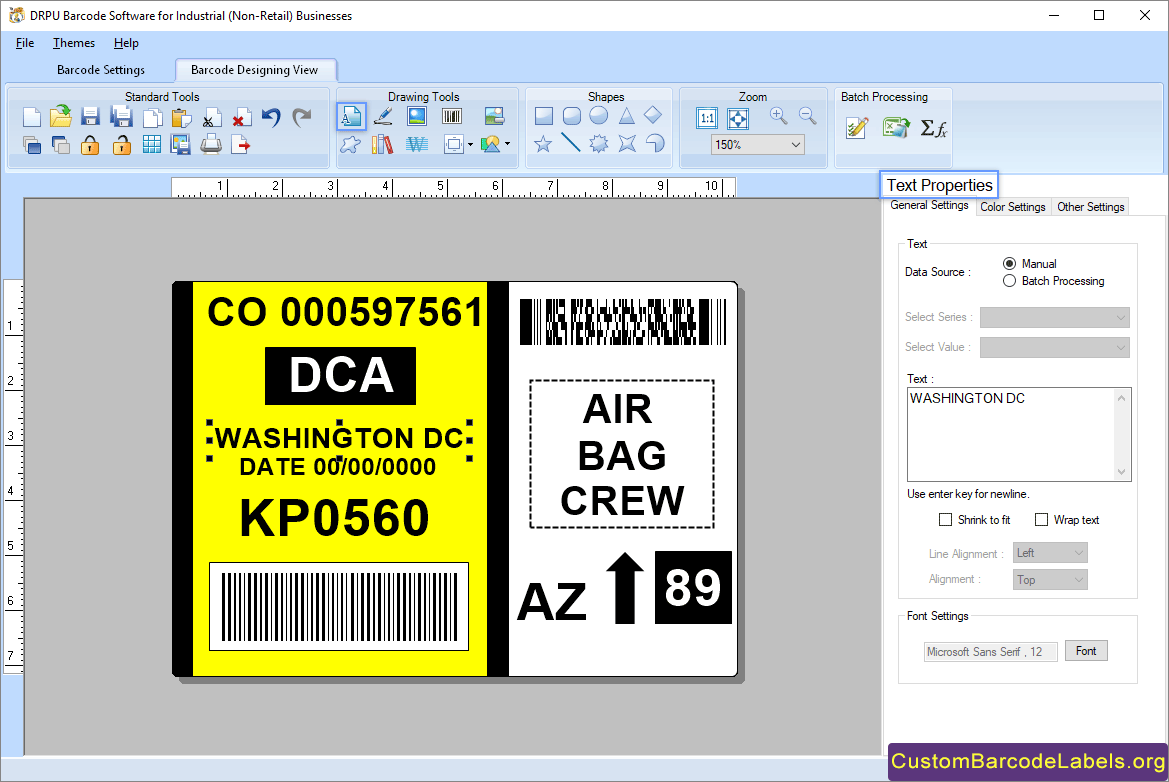Click the Save All multi-disk icon
The height and width of the screenshot is (782, 1169).
click(x=121, y=116)
